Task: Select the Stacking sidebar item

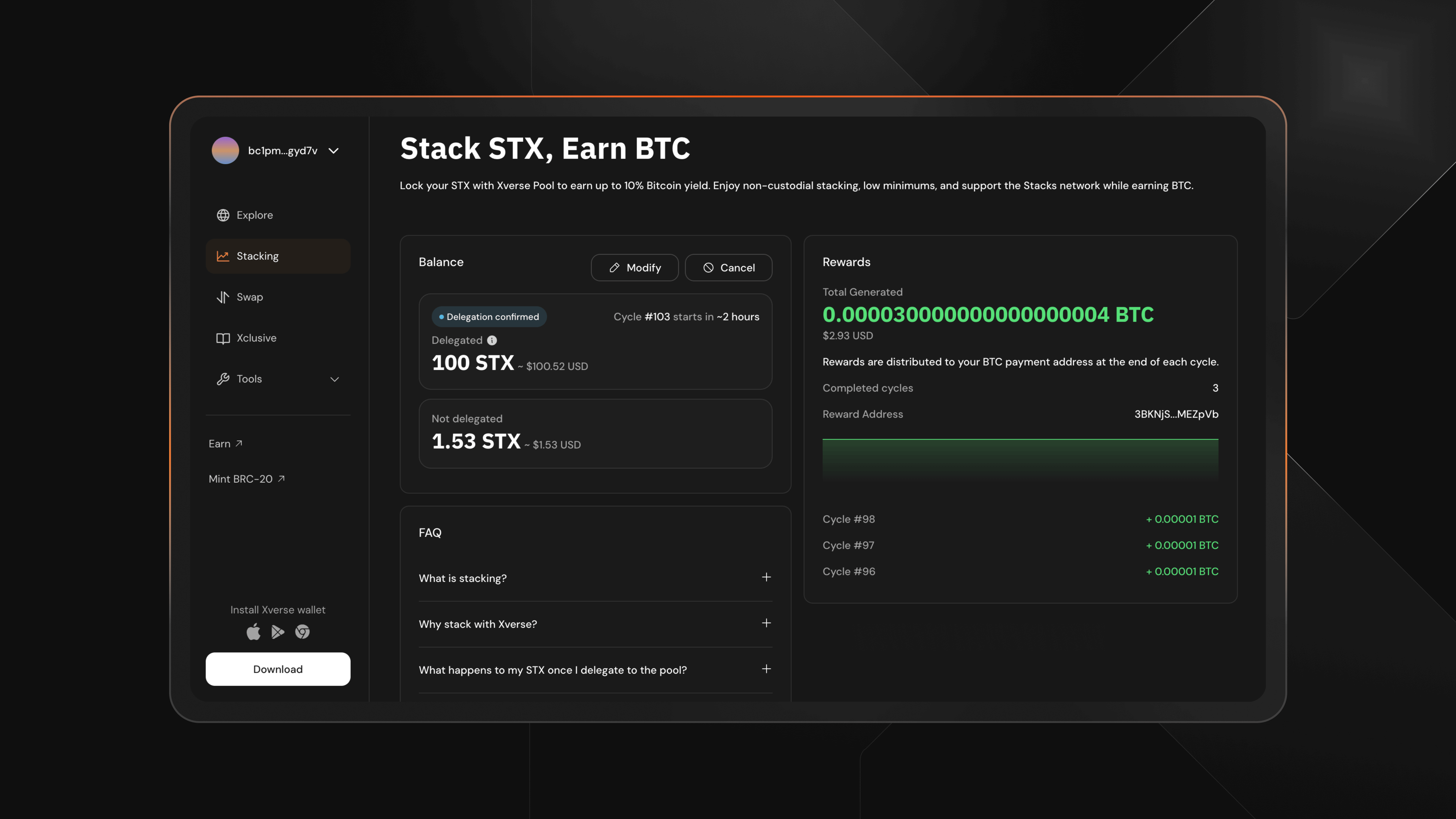Action: 278,256
